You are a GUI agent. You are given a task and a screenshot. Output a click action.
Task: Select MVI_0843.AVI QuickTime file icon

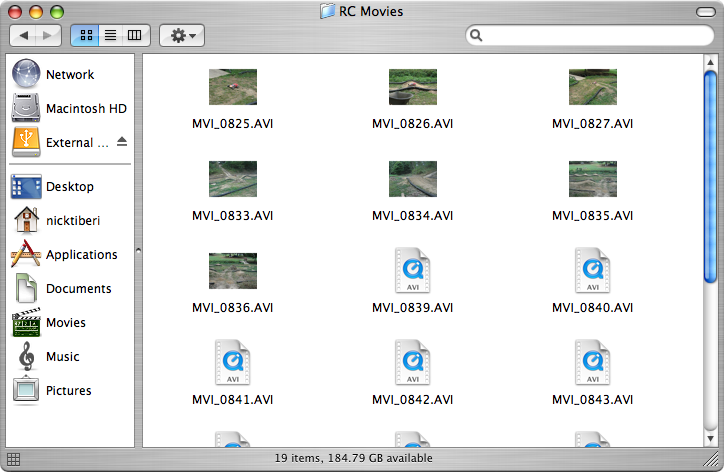tap(593, 363)
